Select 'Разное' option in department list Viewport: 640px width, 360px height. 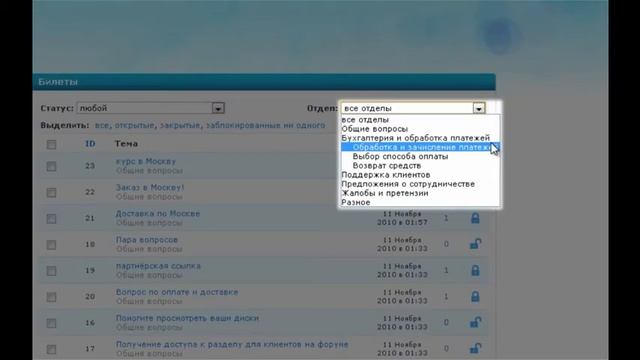420,202
